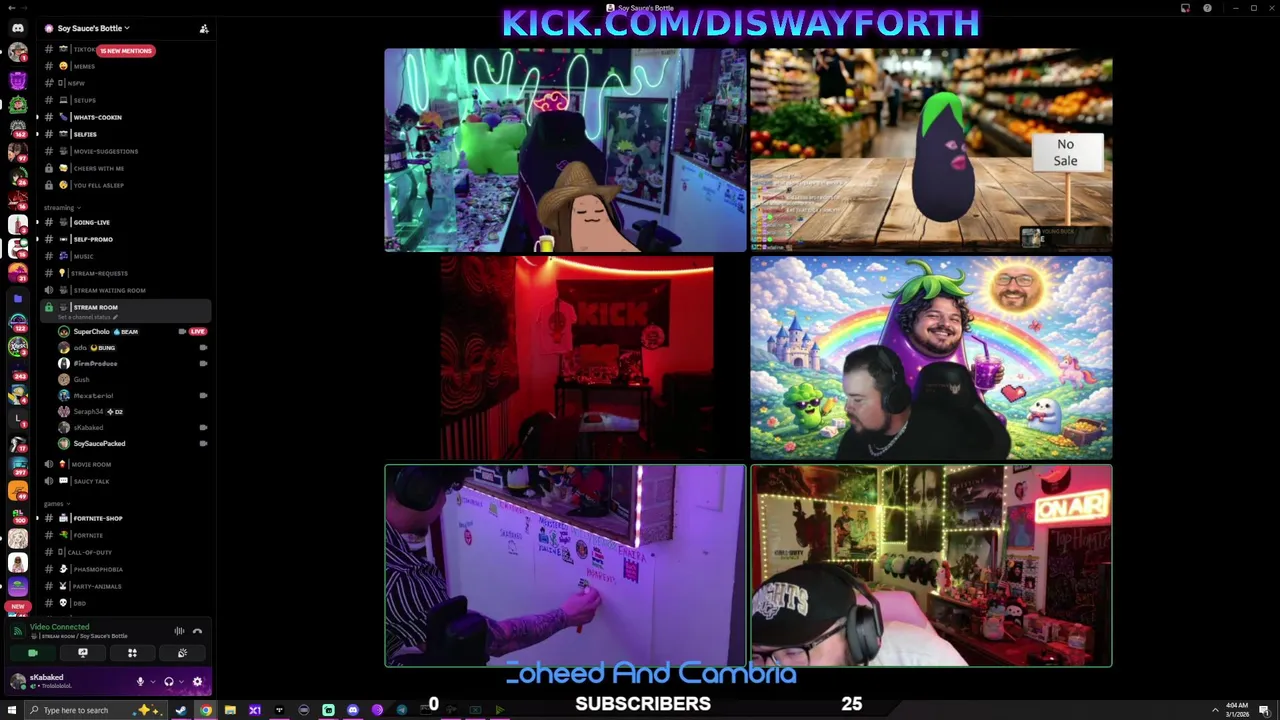Image resolution: width=1280 pixels, height=720 pixels.
Task: Open input device options arrow beside microphone
Action: (152, 682)
